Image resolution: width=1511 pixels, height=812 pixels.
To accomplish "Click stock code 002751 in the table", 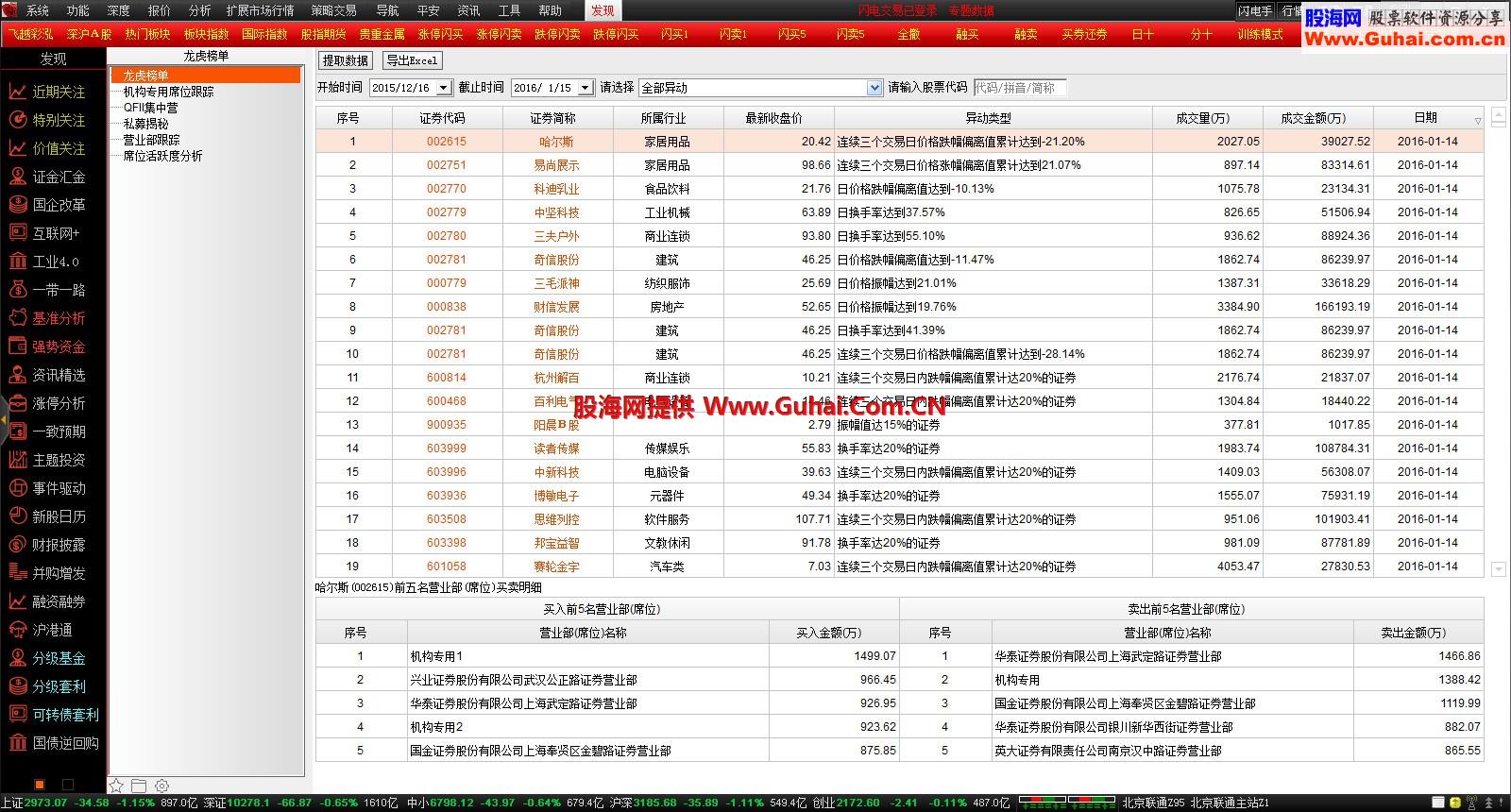I will [x=446, y=165].
